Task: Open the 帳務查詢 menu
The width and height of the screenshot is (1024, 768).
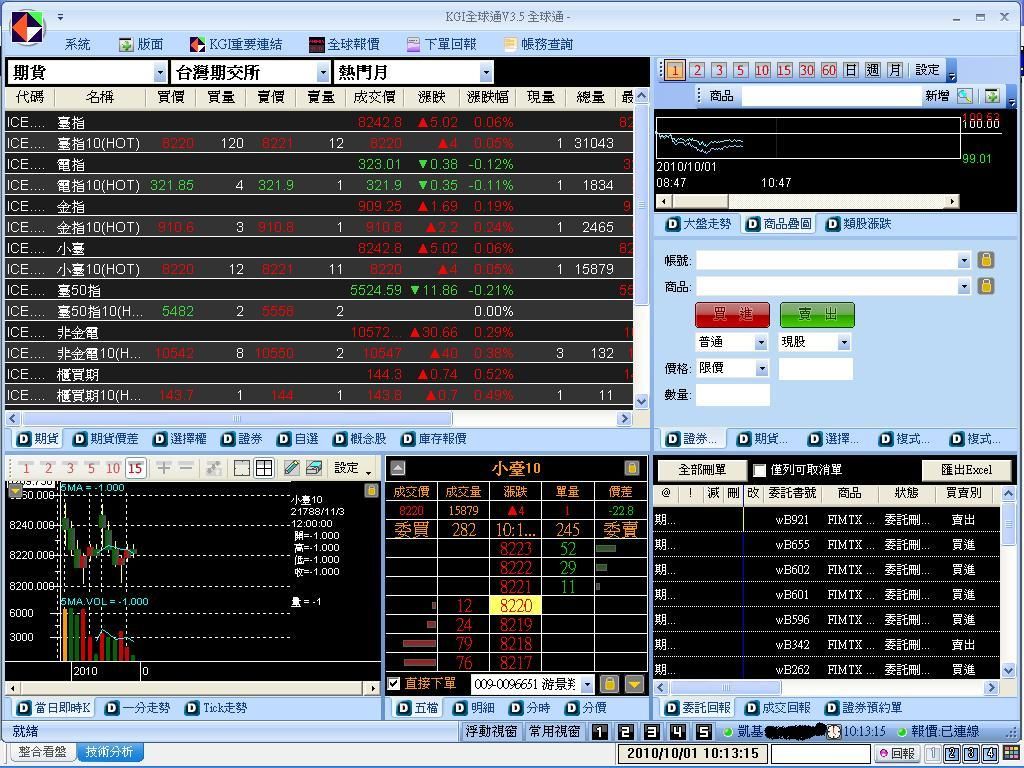Action: [538, 44]
